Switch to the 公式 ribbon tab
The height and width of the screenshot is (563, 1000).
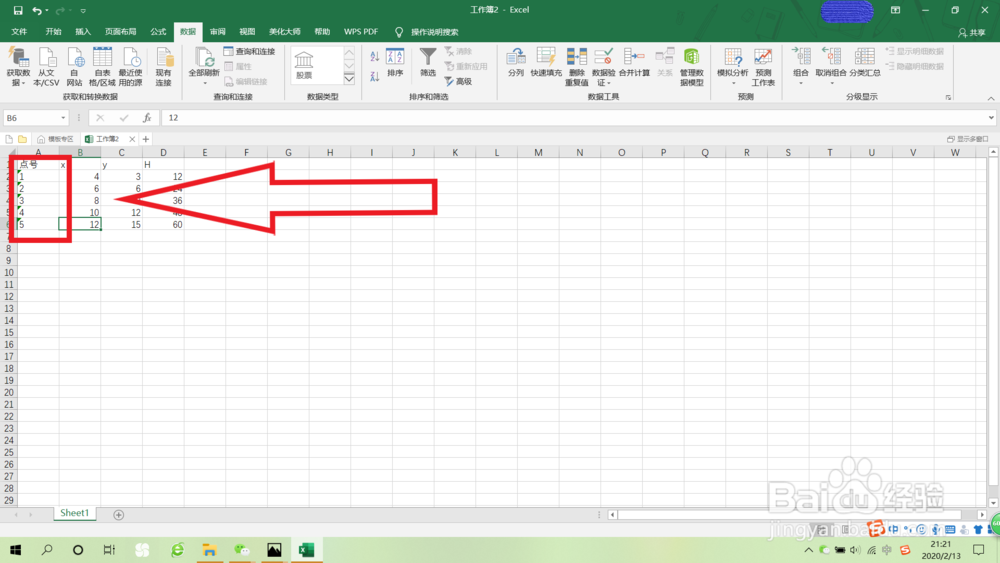coord(158,31)
